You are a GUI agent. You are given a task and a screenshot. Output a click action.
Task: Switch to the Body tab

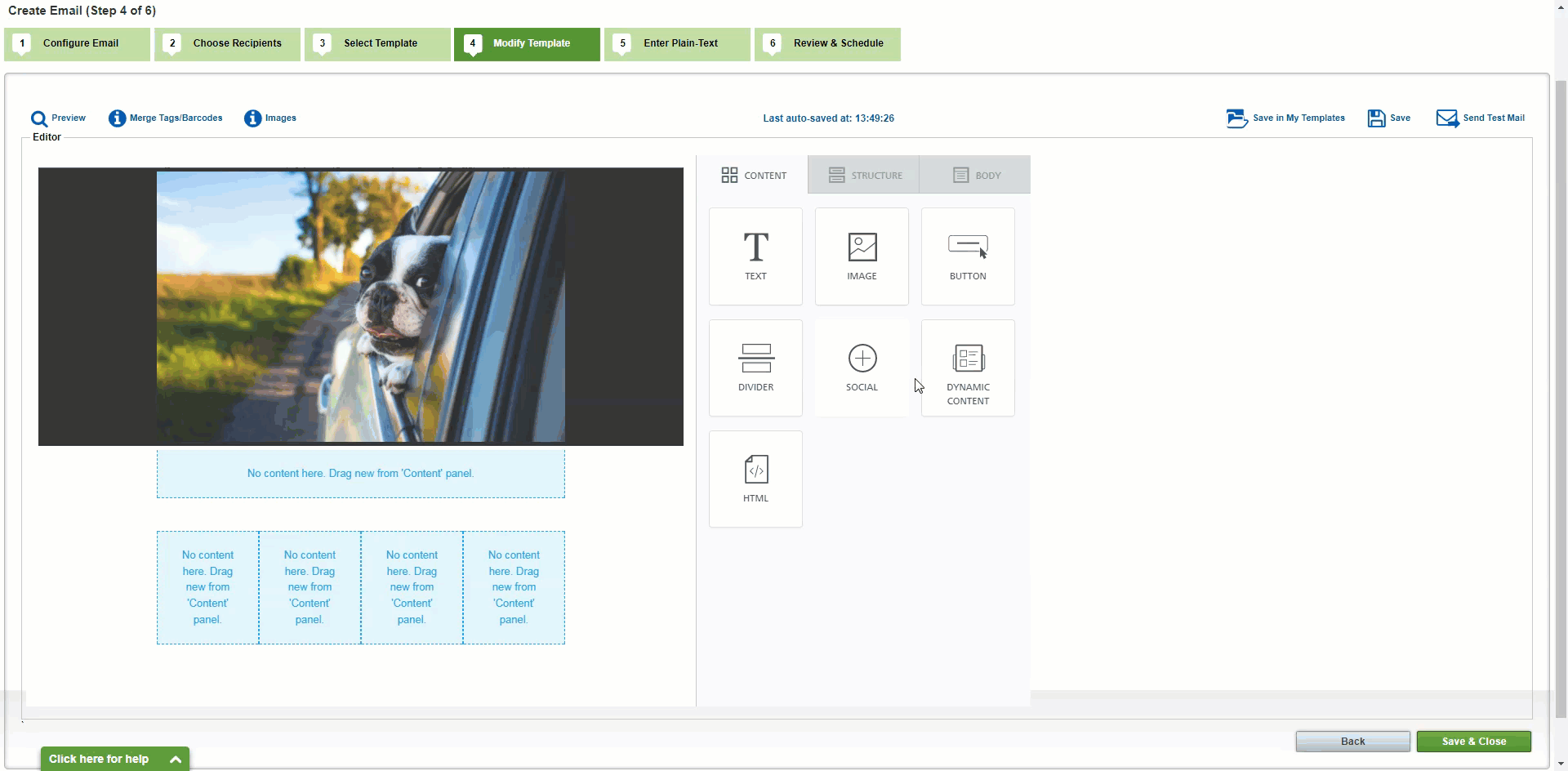coord(975,175)
